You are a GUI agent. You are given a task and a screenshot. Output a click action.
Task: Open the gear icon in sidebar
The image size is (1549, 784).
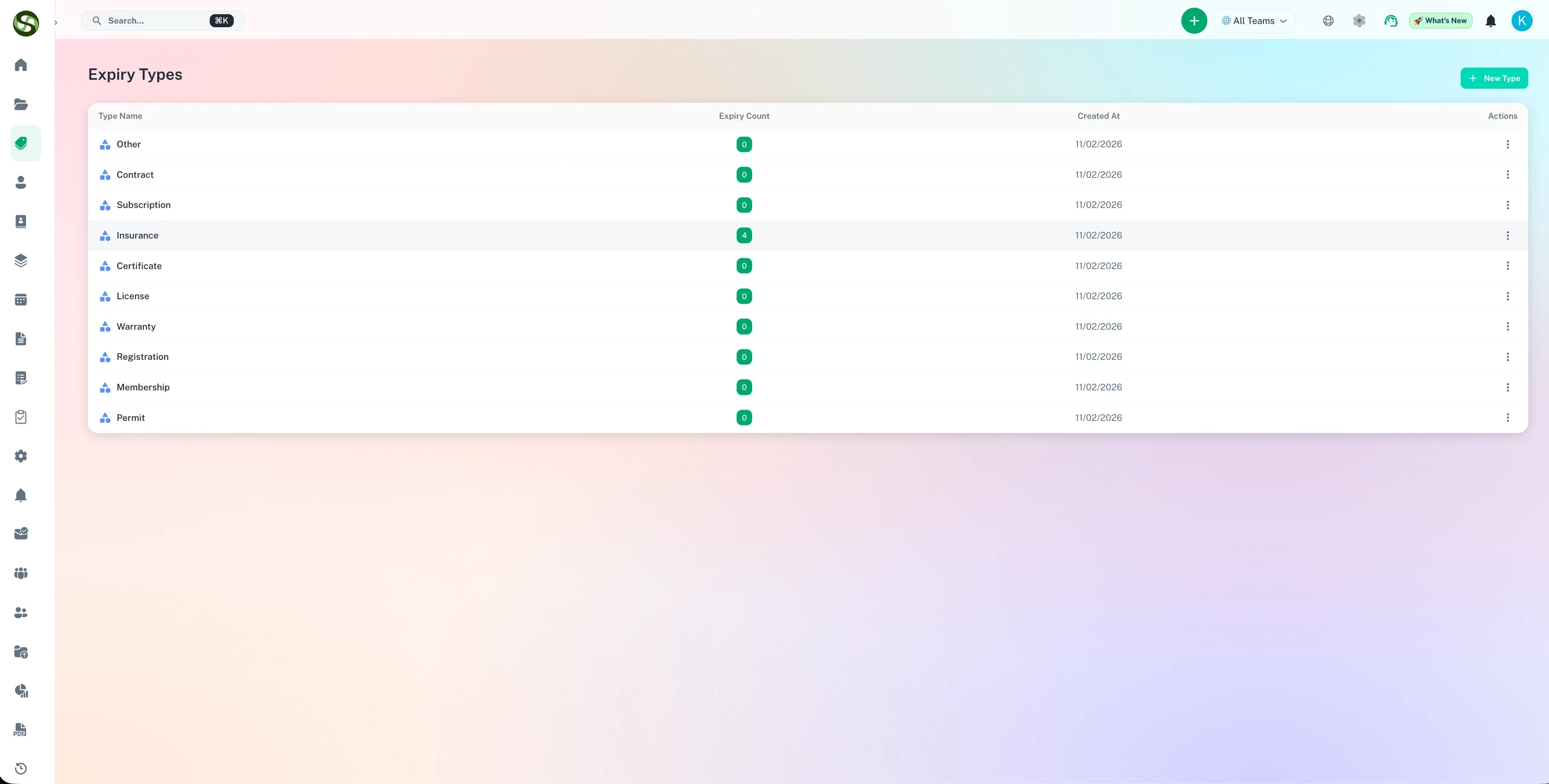[21, 456]
